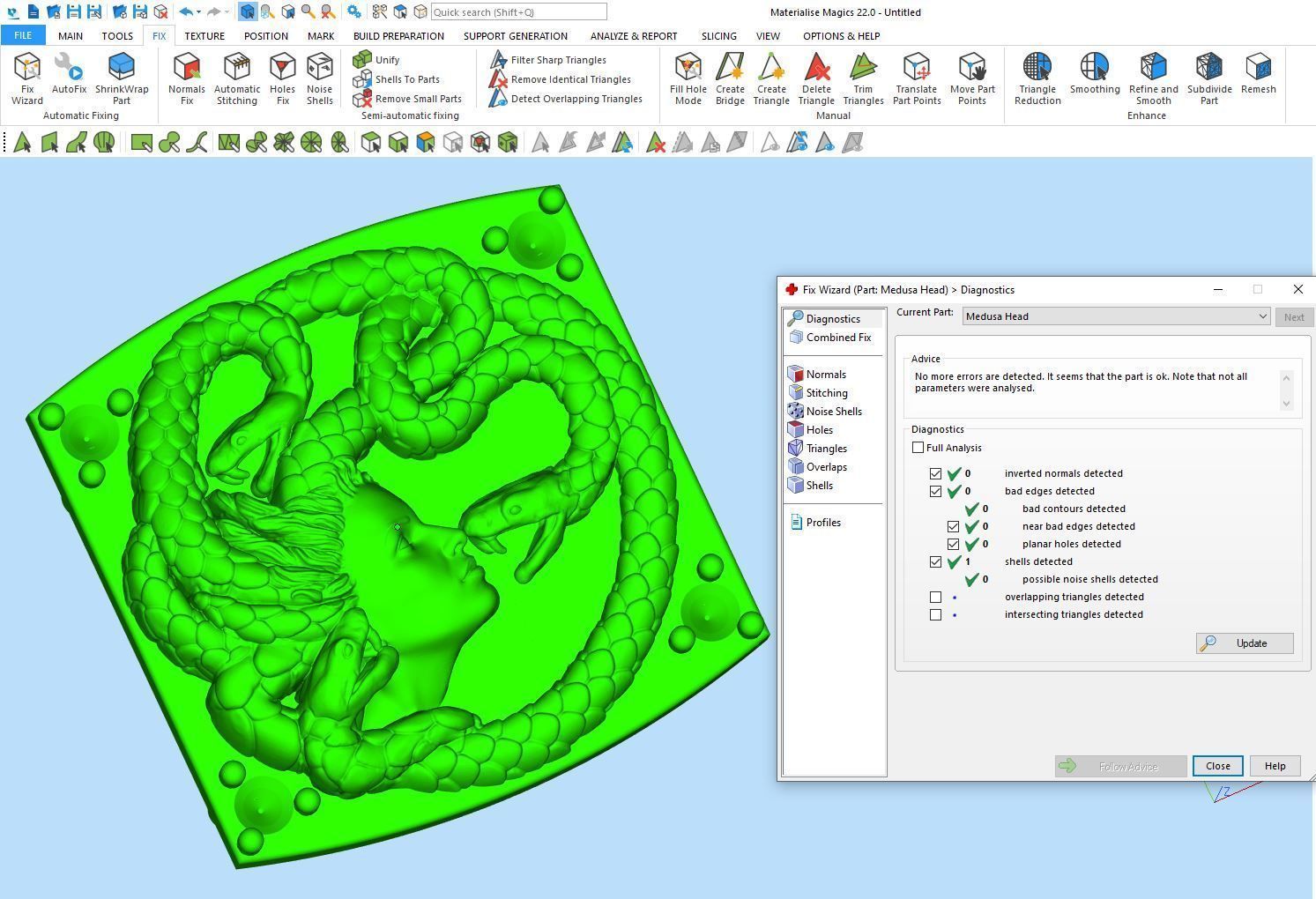The image size is (1316, 899).
Task: Open settings gear in quick access toolbar
Action: point(353,11)
